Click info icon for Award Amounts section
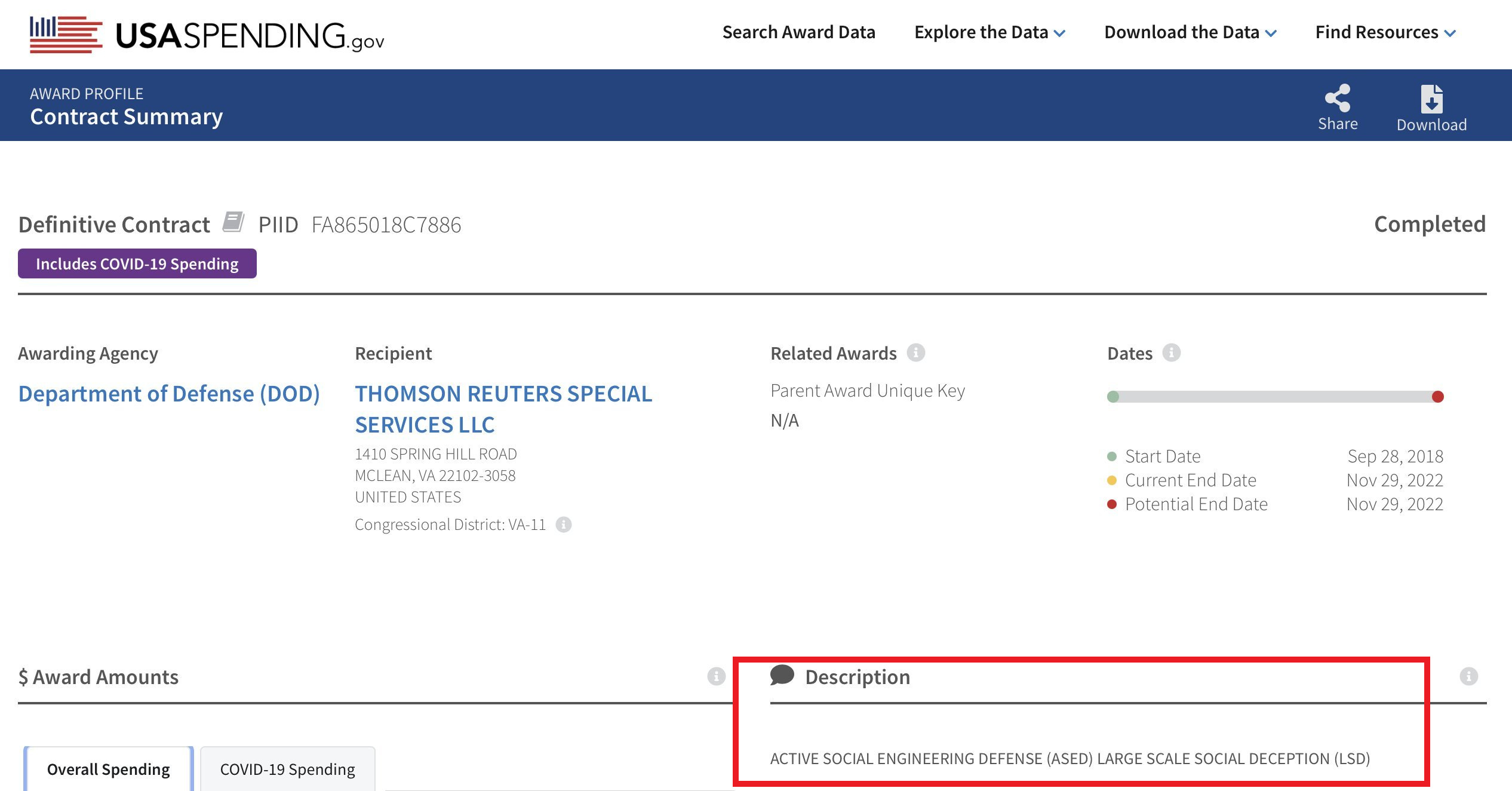The image size is (1512, 791). click(716, 676)
